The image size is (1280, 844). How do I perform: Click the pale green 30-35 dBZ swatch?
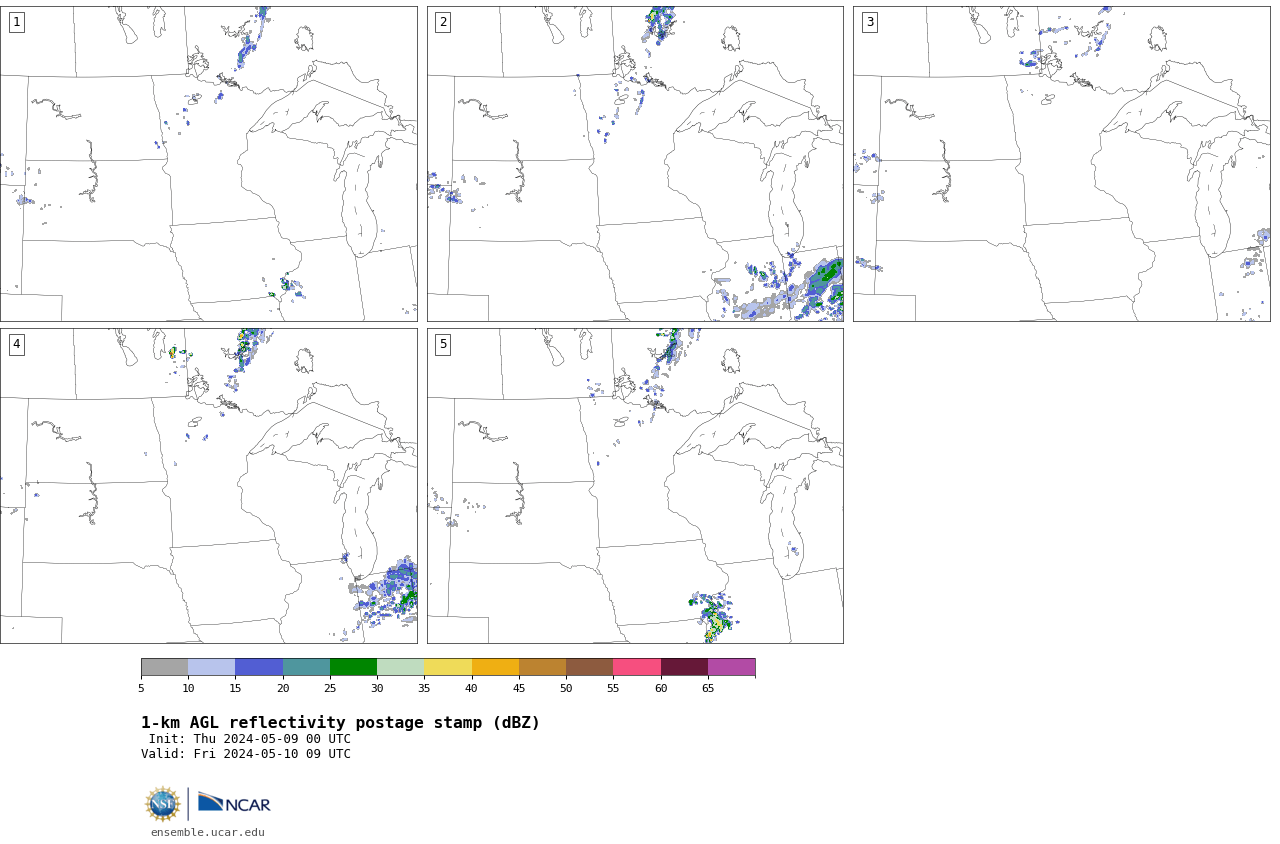tap(401, 667)
